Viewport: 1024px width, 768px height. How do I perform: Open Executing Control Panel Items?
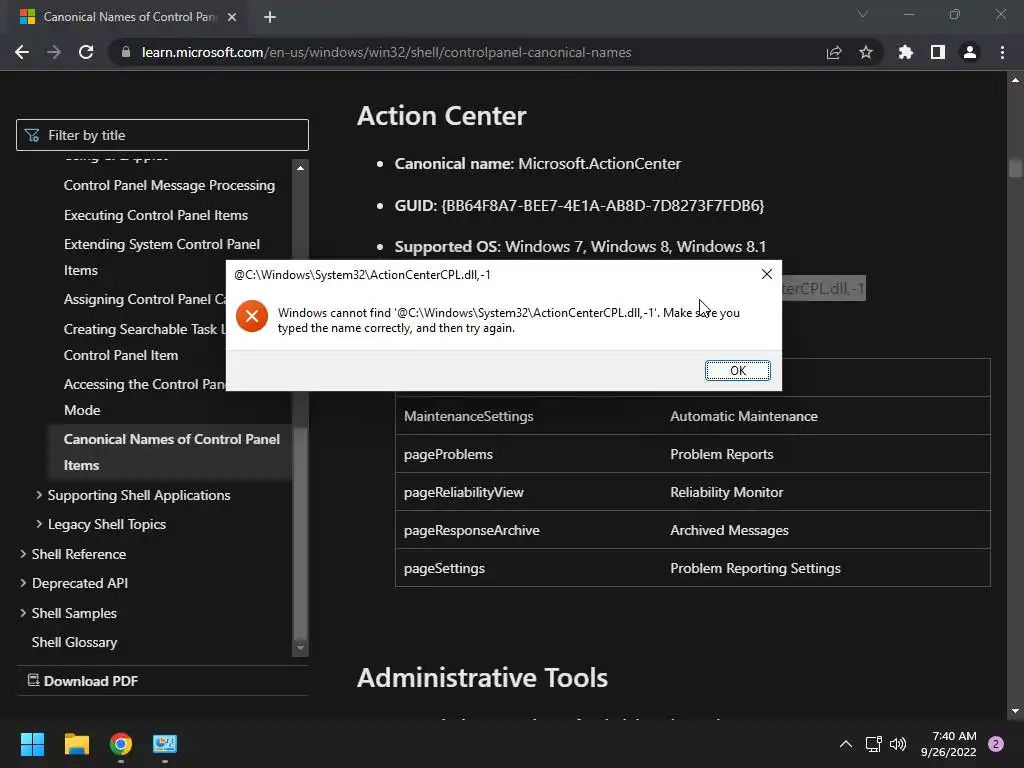click(155, 216)
